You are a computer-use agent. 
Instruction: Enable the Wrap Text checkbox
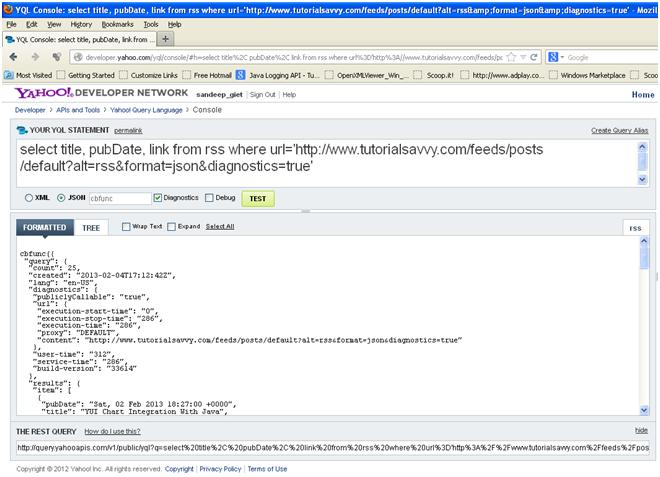pos(126,227)
